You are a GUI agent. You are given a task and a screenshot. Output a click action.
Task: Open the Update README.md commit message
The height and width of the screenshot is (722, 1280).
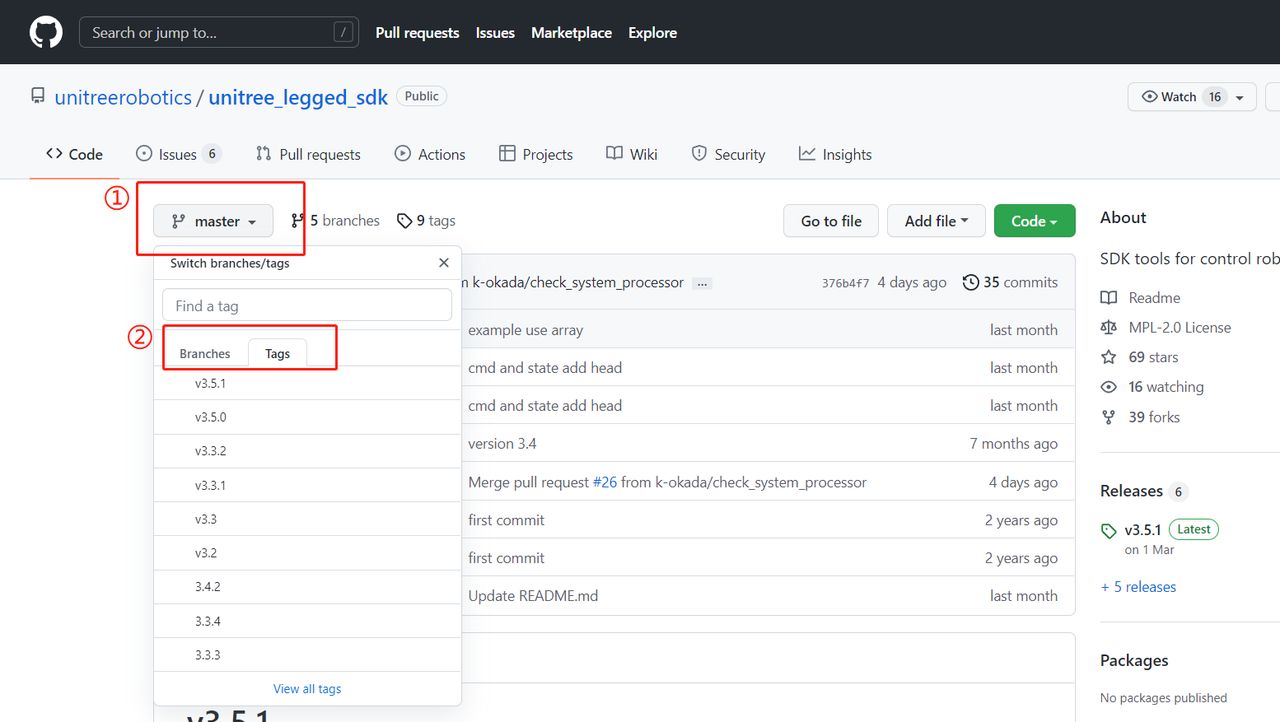tap(533, 596)
